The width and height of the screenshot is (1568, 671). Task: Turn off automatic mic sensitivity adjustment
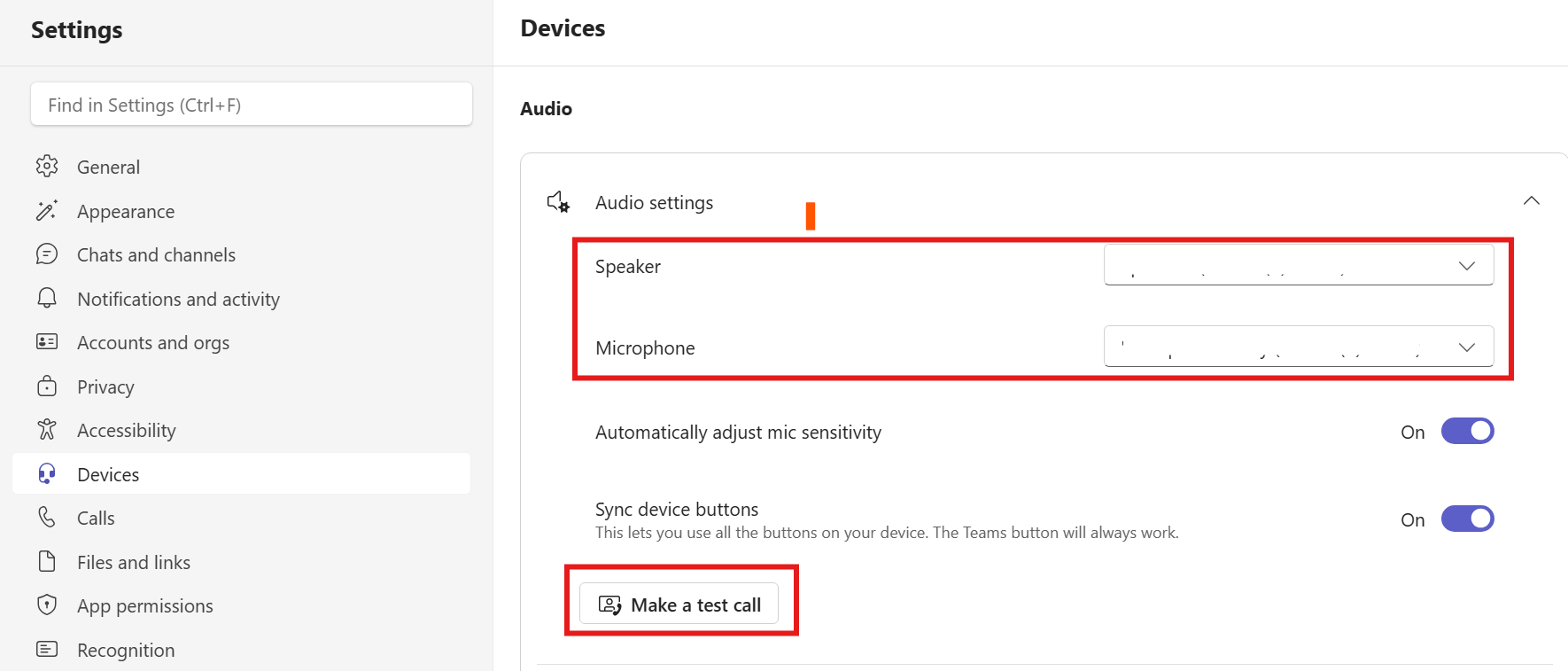pyautogui.click(x=1467, y=432)
